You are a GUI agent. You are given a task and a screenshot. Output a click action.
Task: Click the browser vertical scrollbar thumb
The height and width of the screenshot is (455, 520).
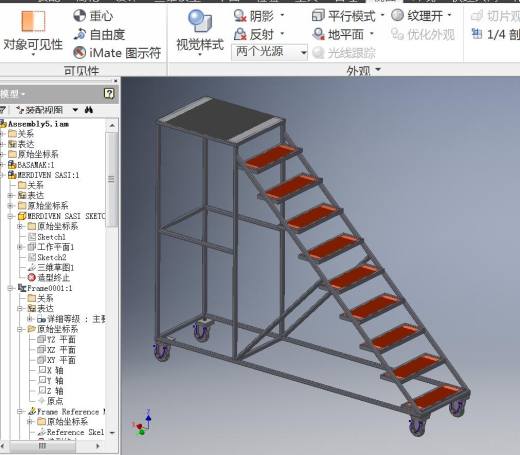pyautogui.click(x=112, y=179)
